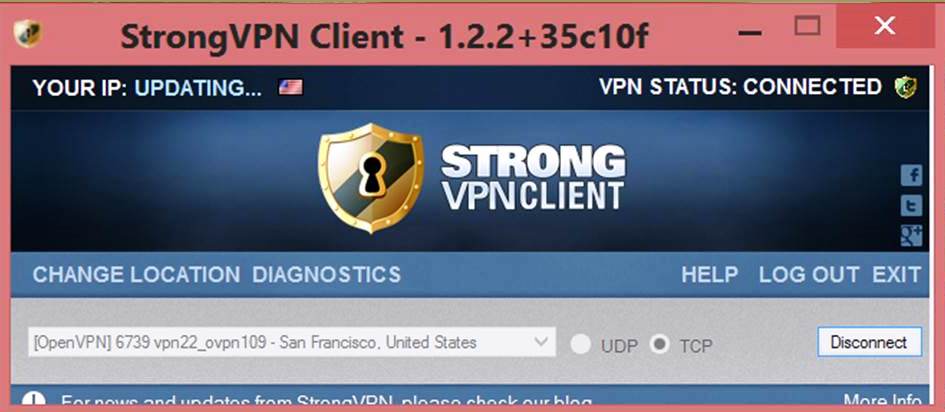The height and width of the screenshot is (412, 945).
Task: Click the Google Plus icon
Action: point(911,236)
